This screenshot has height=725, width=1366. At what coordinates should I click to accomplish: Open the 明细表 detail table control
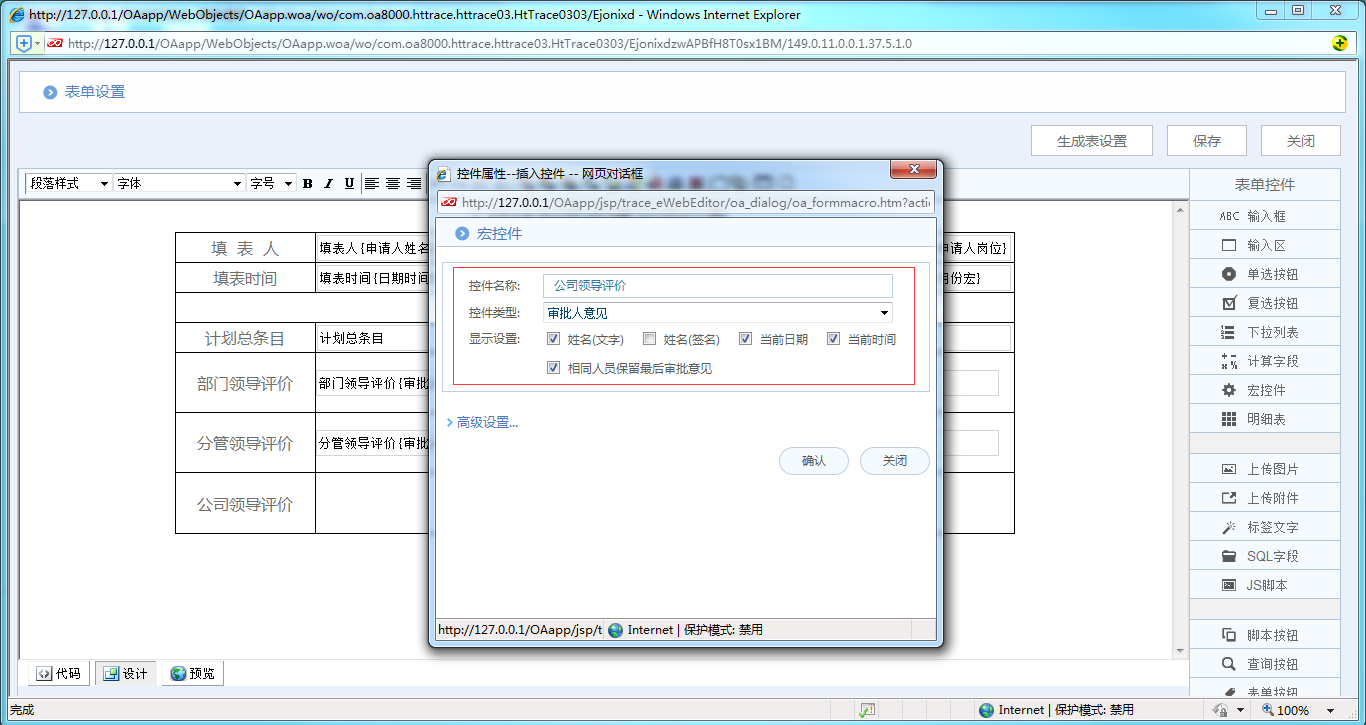(x=1264, y=418)
